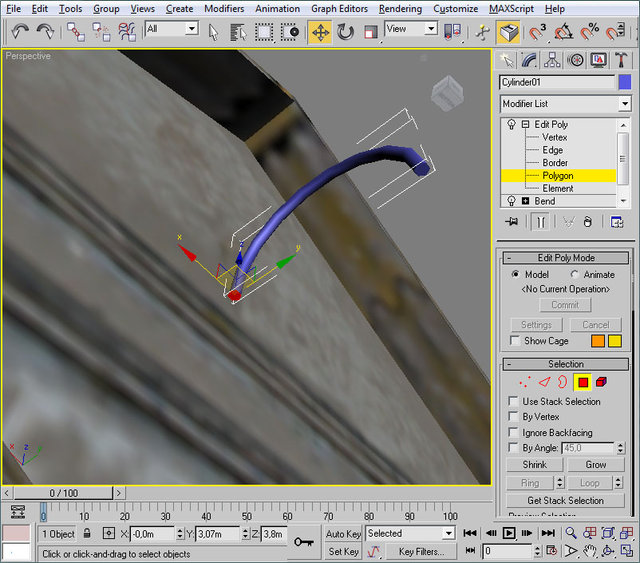
Task: Expand the Bend modifier in stack
Action: (525, 201)
